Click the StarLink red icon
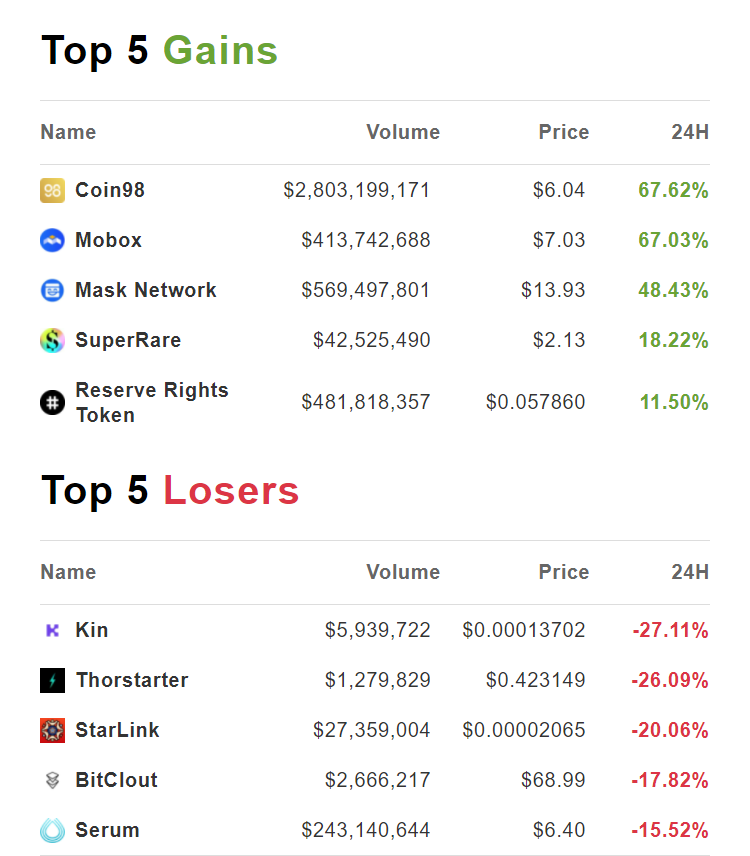Viewport: 750px width, 856px height. pyautogui.click(x=52, y=730)
